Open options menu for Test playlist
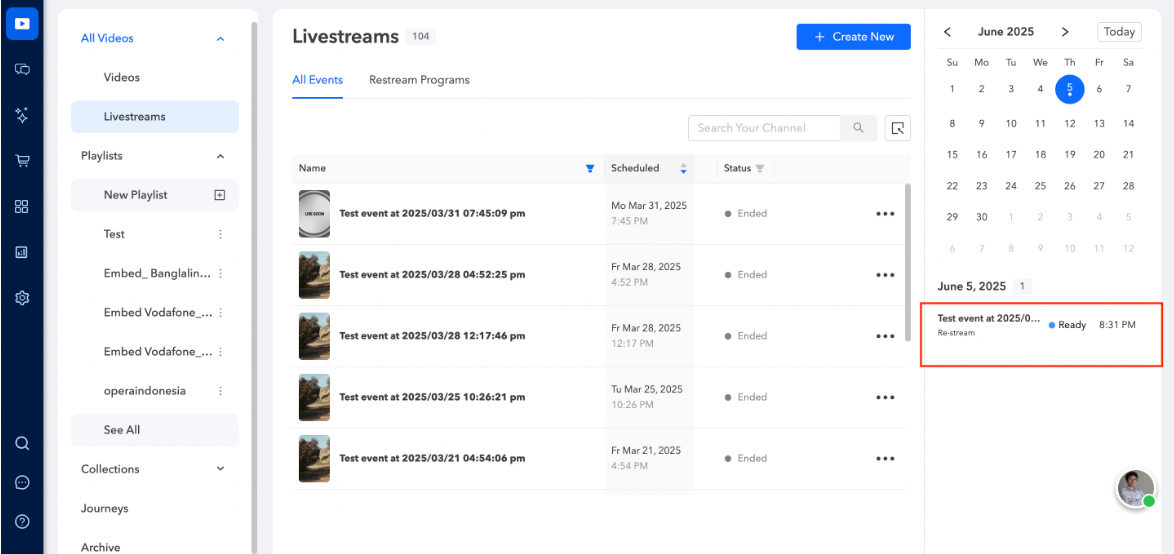 point(220,234)
